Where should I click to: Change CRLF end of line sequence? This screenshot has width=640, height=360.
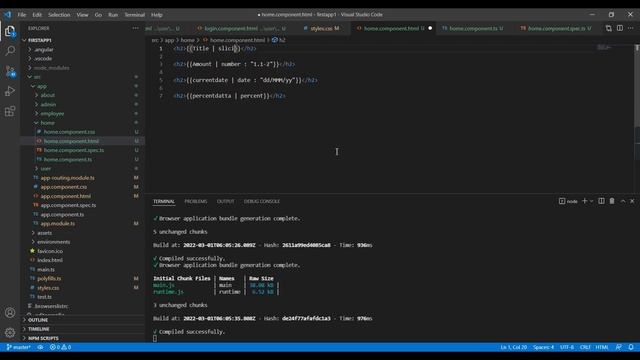[585, 347]
